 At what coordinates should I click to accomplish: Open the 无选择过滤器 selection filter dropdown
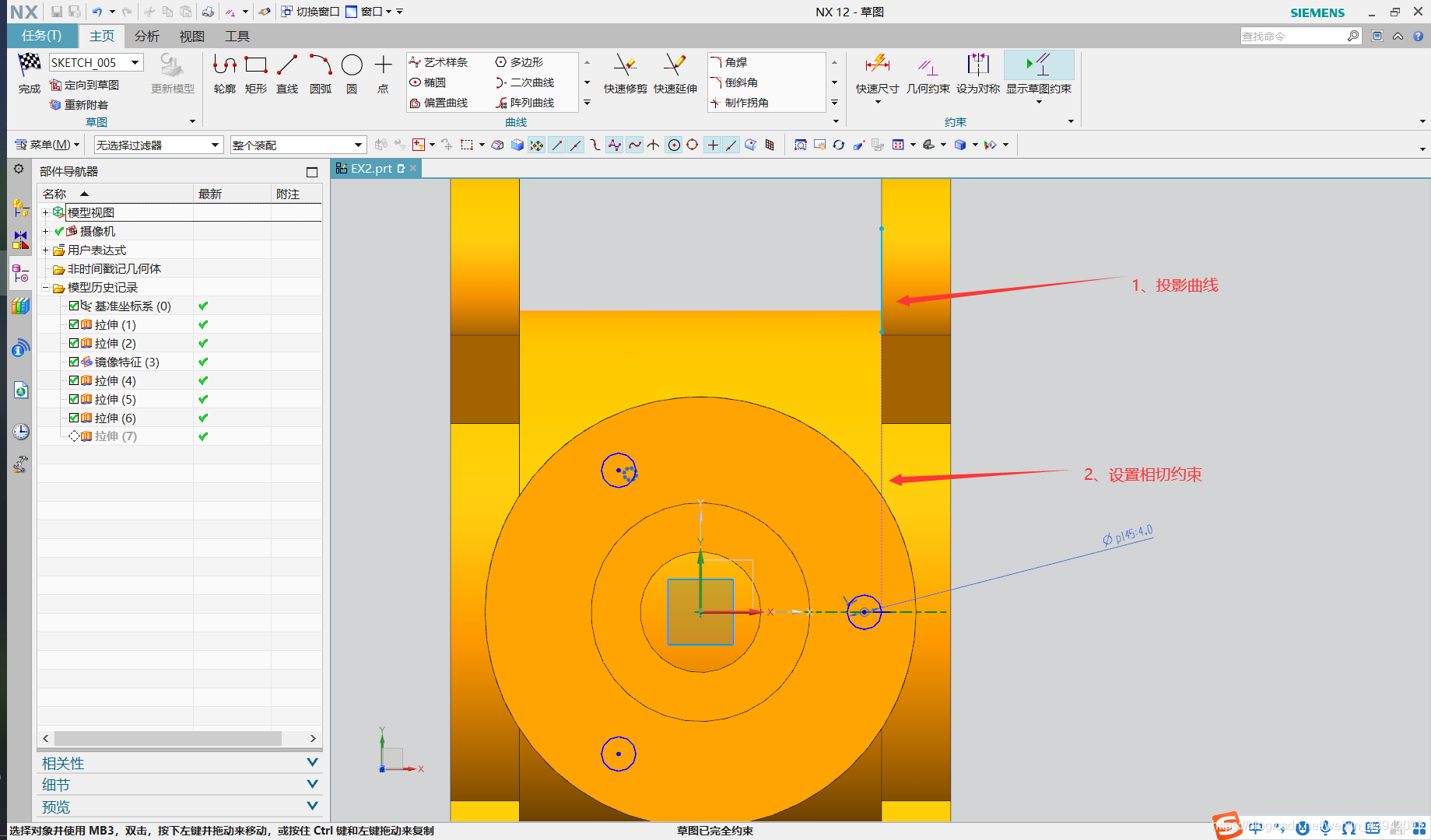[215, 145]
